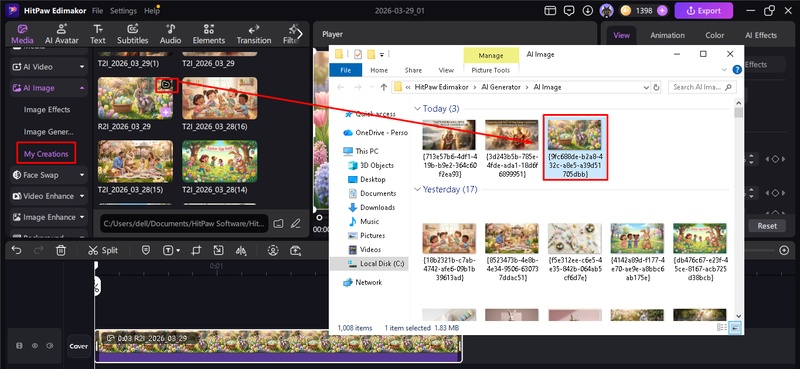Open the Picture Tools tab in File Explorer

[491, 70]
